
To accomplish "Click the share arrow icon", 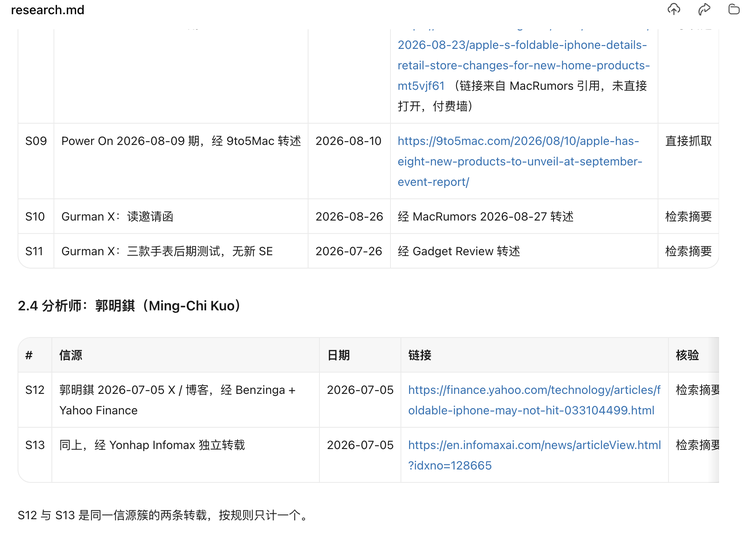I will 704,9.
